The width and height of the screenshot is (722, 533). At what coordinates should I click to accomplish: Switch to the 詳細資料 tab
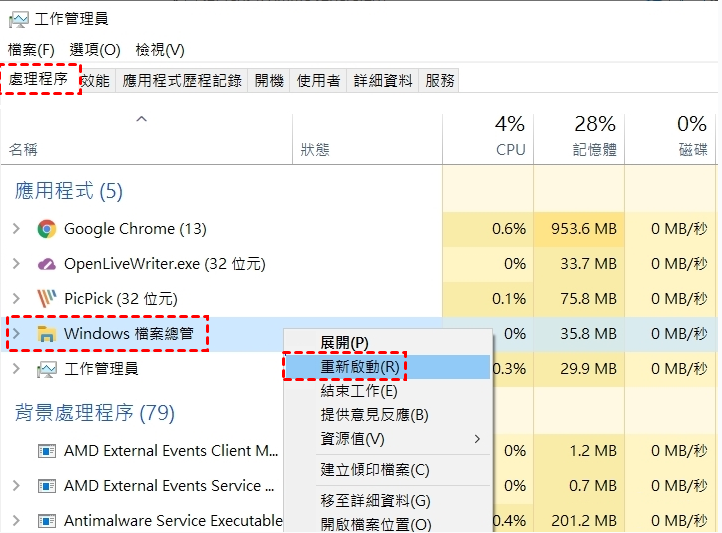tap(383, 81)
